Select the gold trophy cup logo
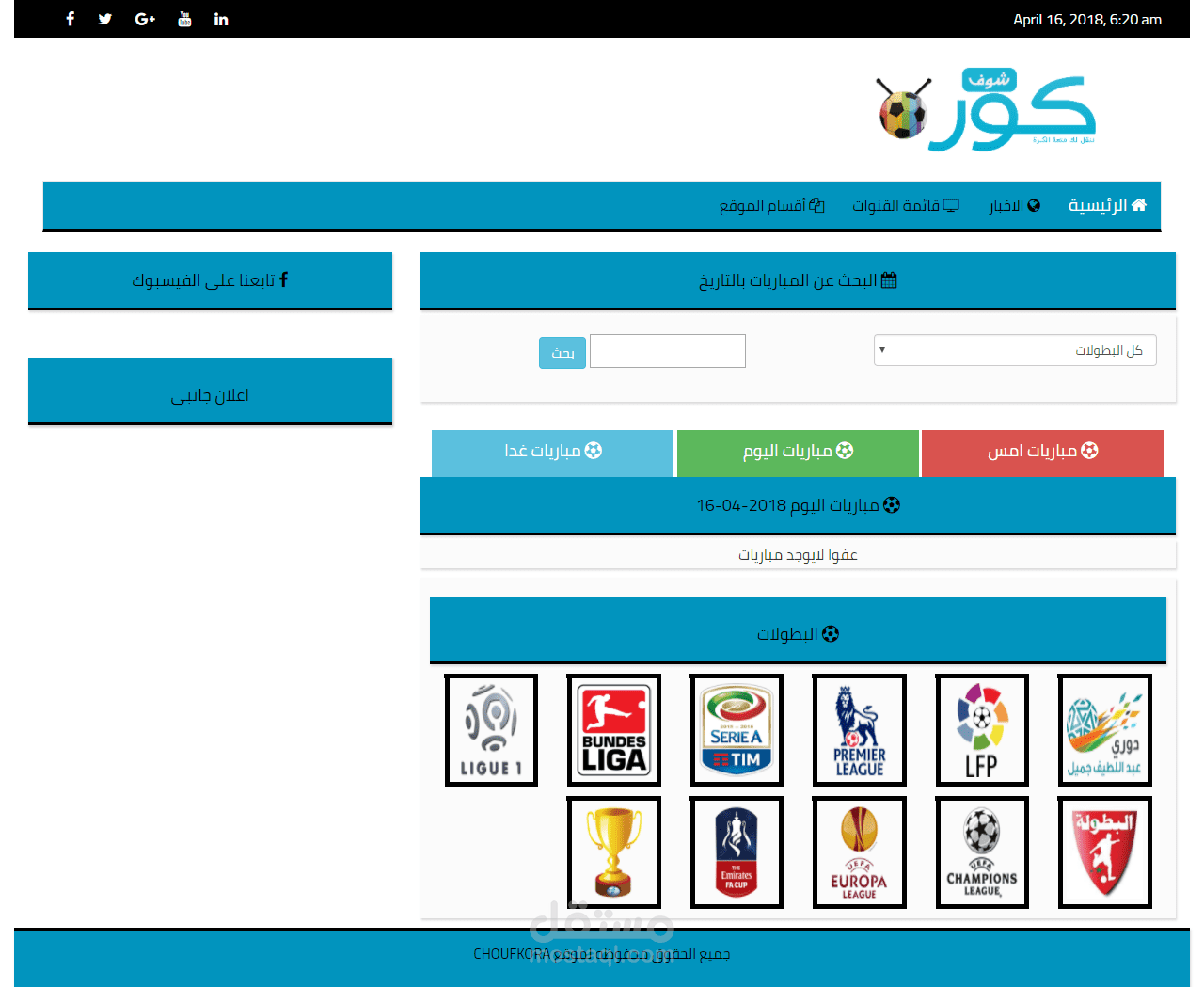This screenshot has height=987, width=1204. click(614, 852)
